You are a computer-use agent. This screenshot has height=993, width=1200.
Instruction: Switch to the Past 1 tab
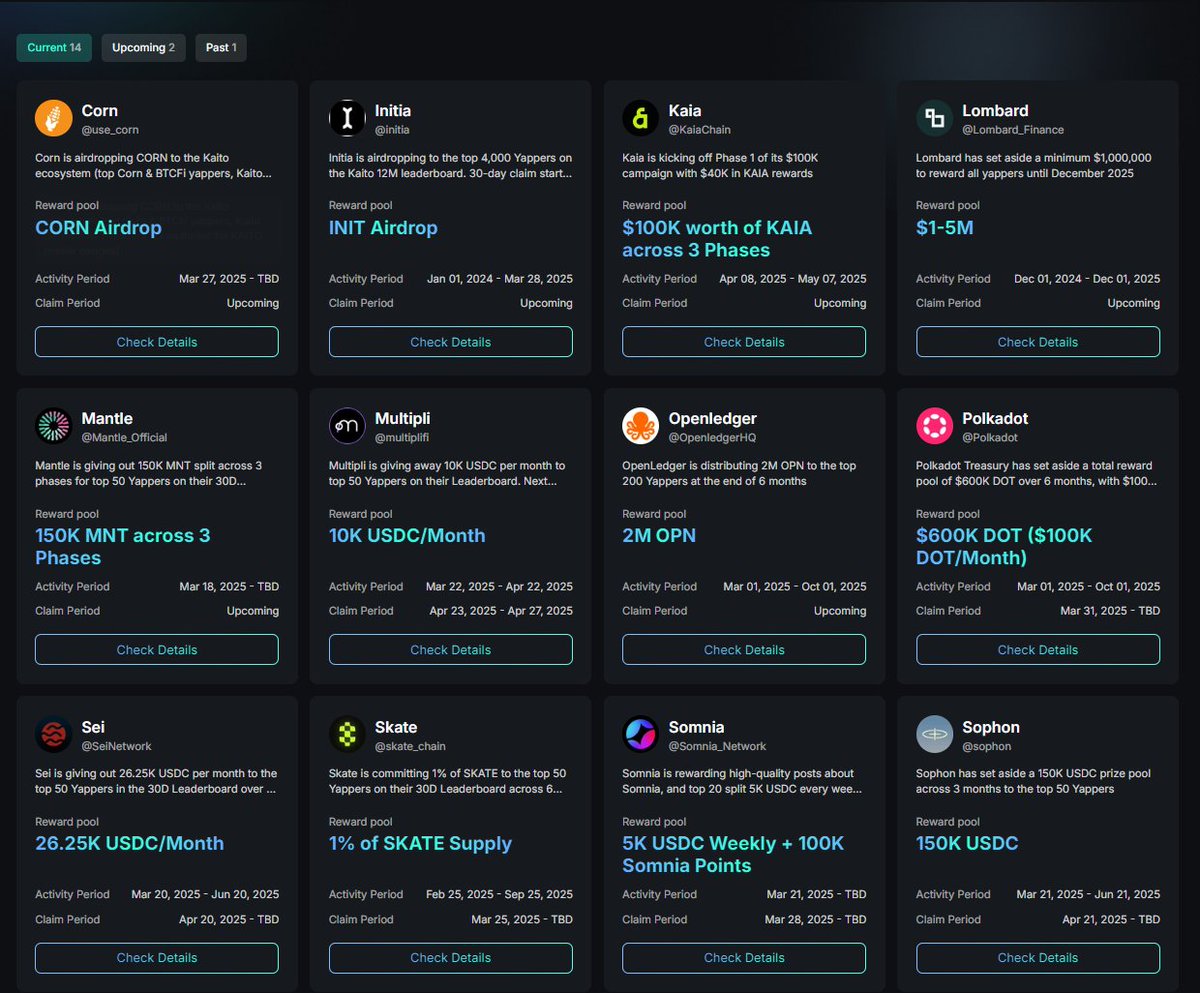(x=221, y=48)
